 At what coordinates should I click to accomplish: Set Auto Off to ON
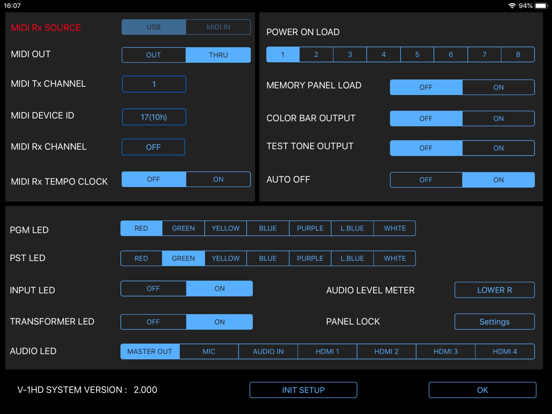coord(498,180)
